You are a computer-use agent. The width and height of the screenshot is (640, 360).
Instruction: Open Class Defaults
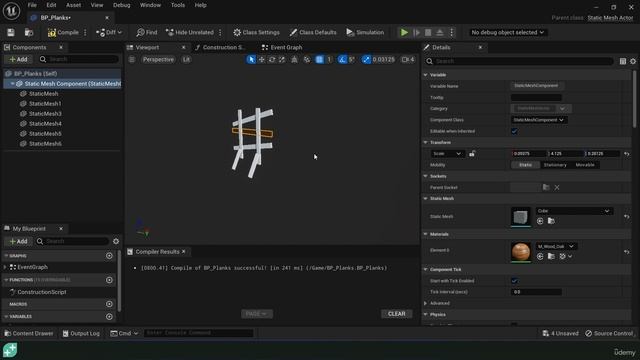tap(313, 33)
